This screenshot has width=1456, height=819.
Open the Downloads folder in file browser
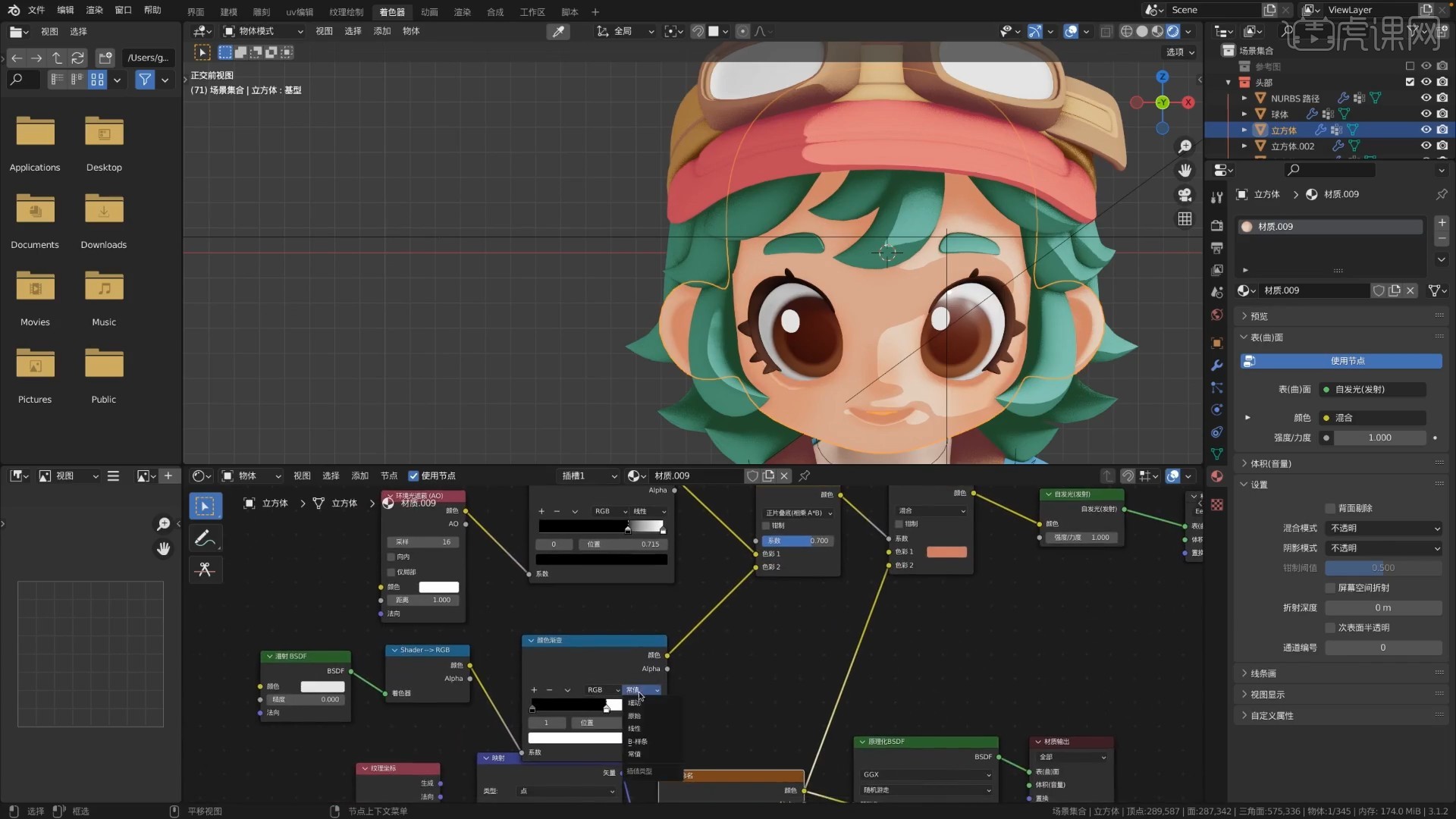(104, 209)
